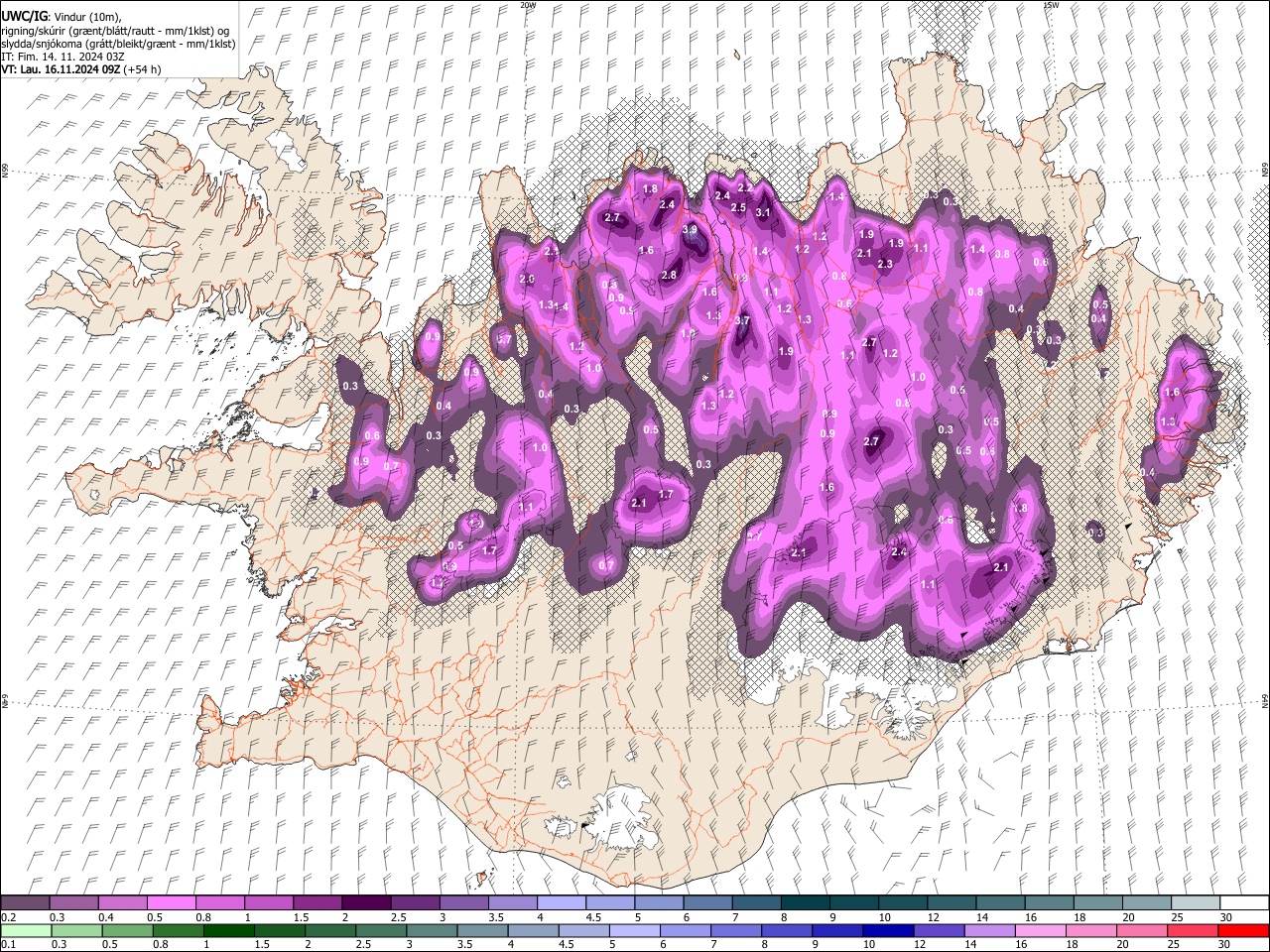Select the bright magenta swatch between 0.5 and 0.8
Image resolution: width=1270 pixels, height=952 pixels.
coord(172,902)
